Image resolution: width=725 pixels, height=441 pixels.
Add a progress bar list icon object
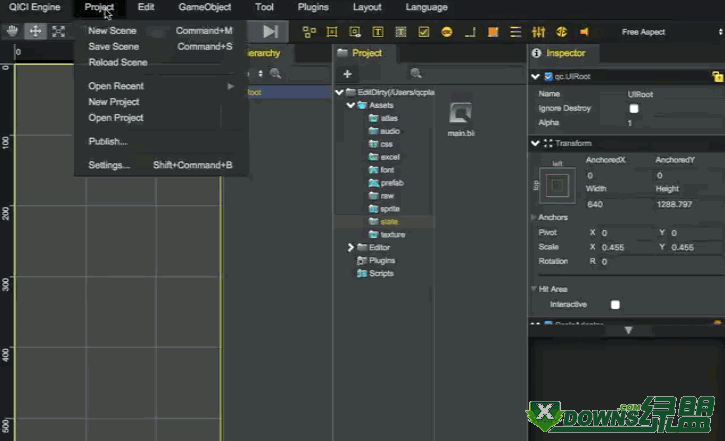516,32
